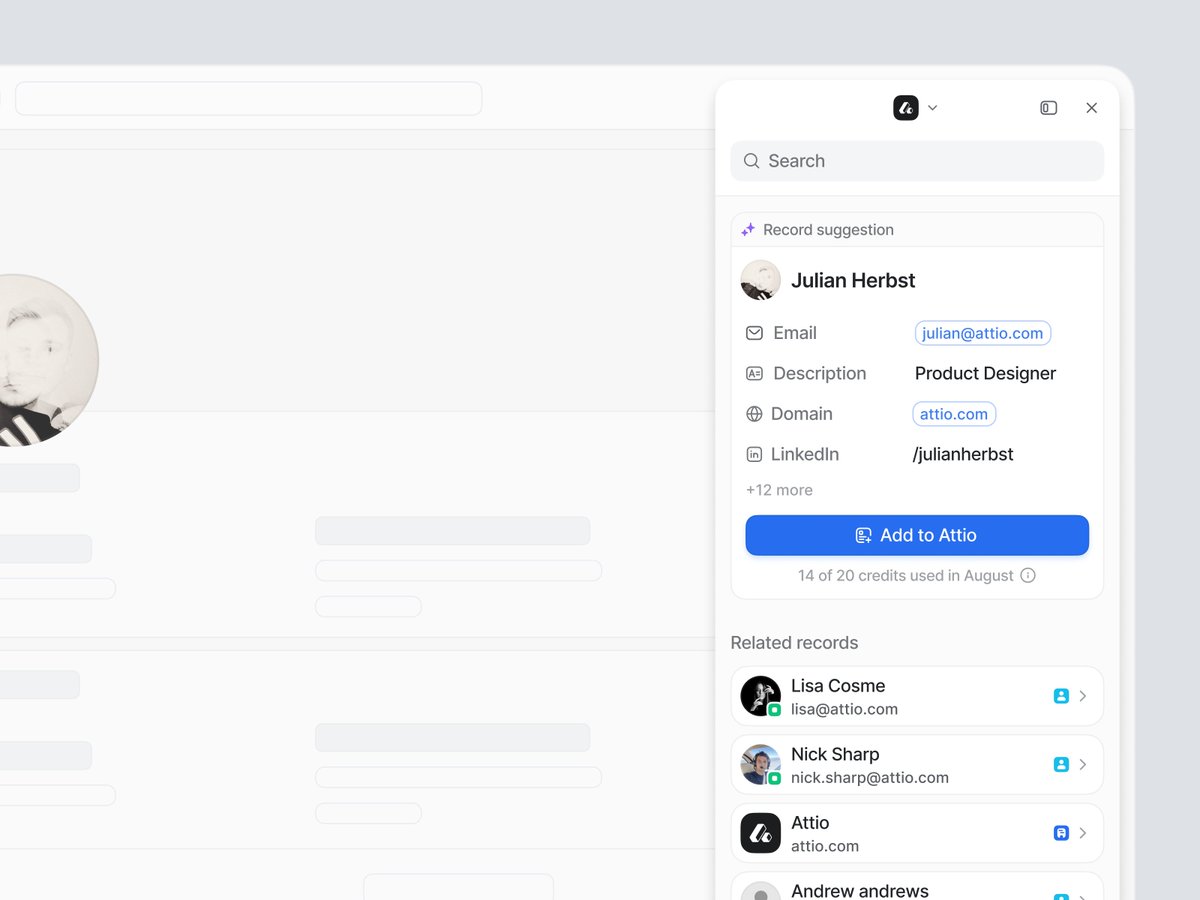Close the Attio panel

[x=1091, y=108]
